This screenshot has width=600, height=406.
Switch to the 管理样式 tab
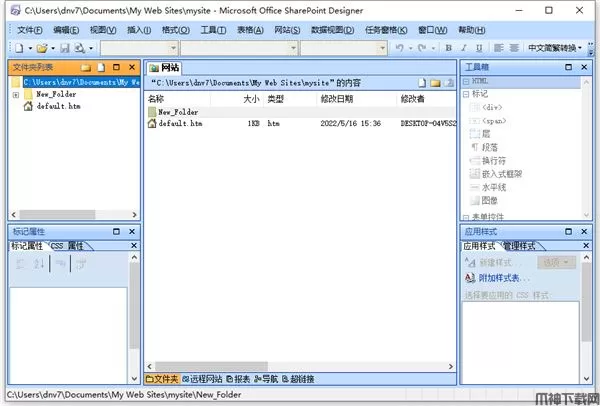519,246
